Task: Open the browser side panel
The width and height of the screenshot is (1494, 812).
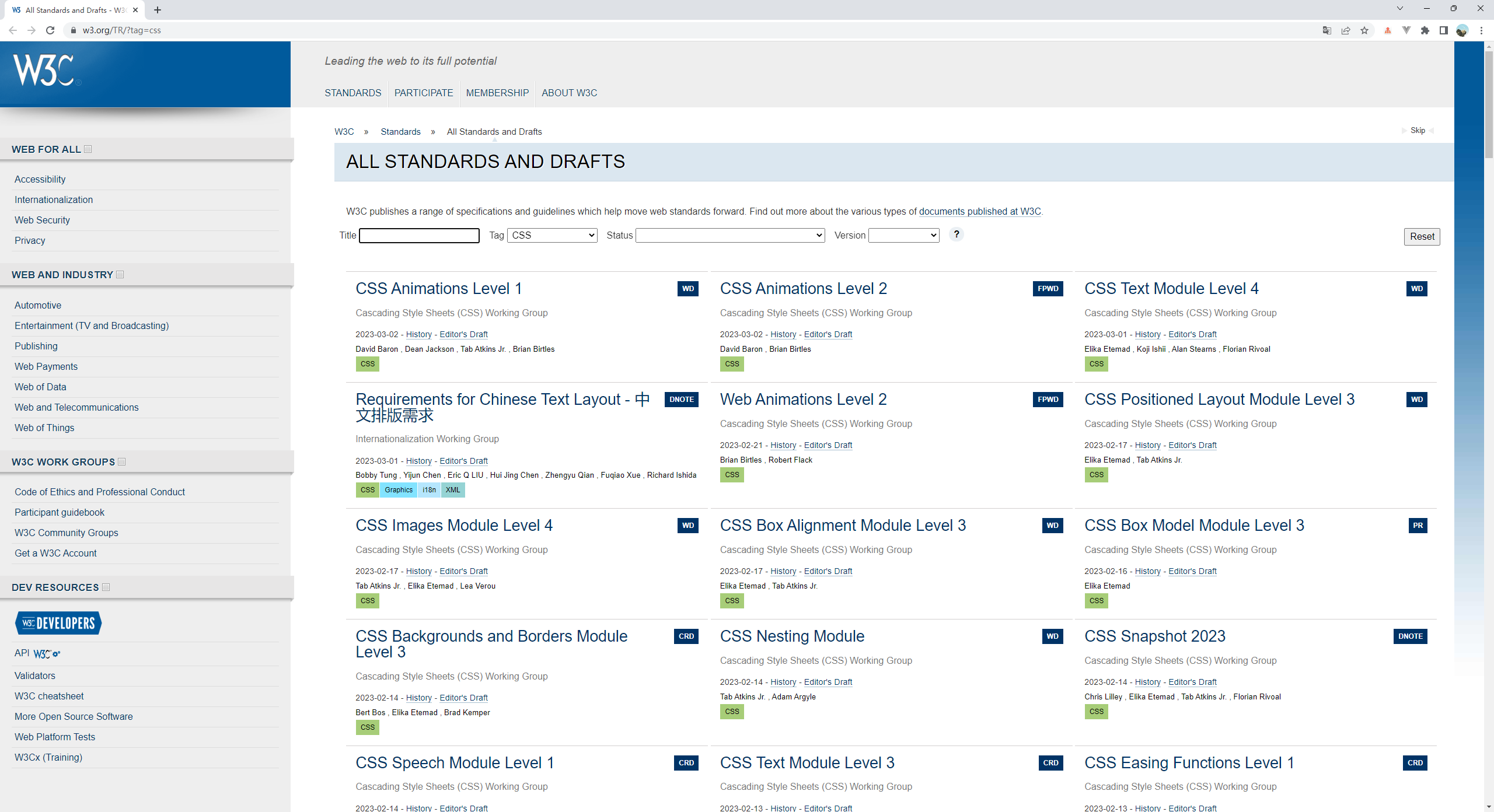Action: (1443, 30)
